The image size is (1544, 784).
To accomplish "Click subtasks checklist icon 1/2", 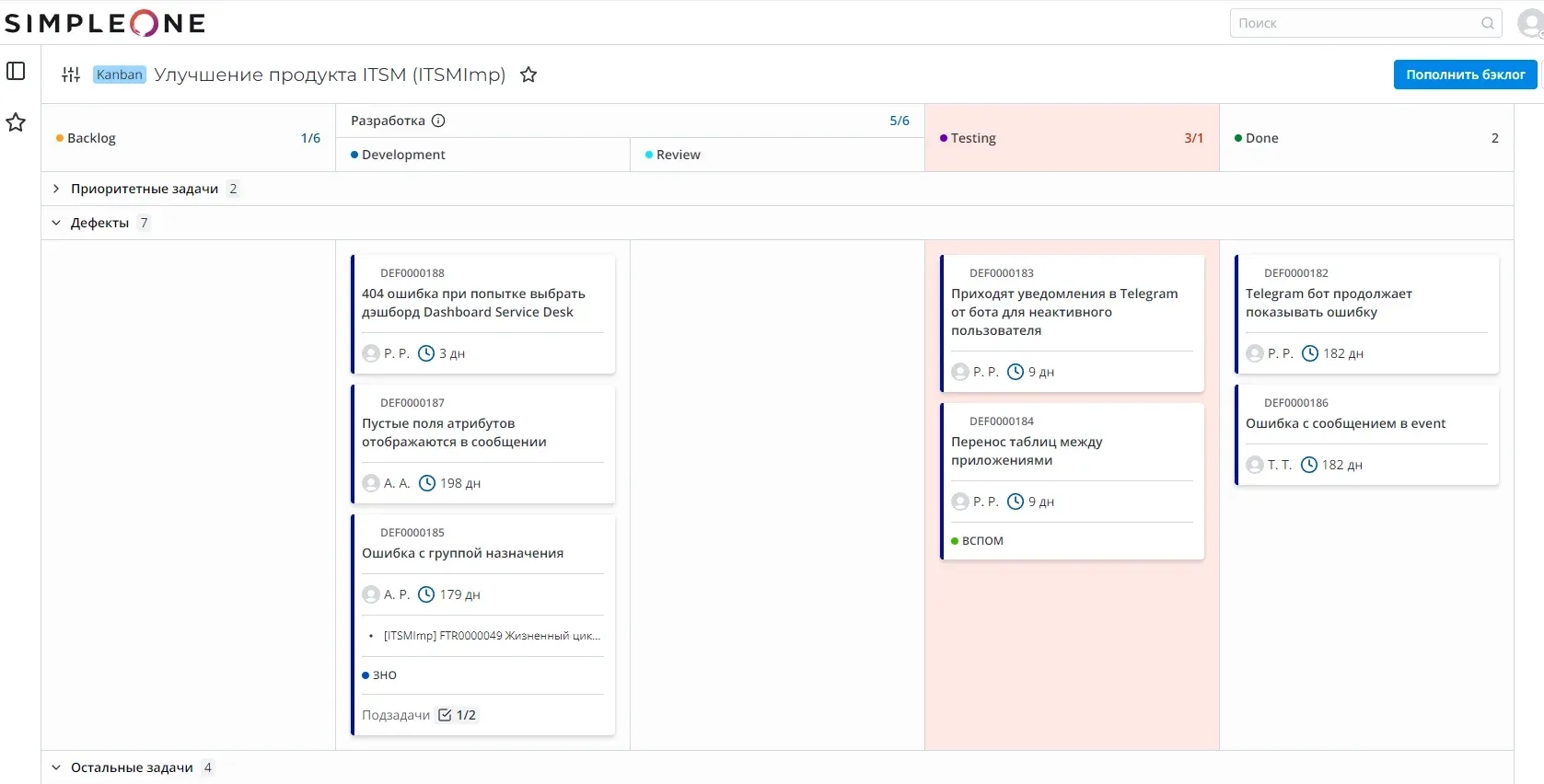I will pos(445,715).
